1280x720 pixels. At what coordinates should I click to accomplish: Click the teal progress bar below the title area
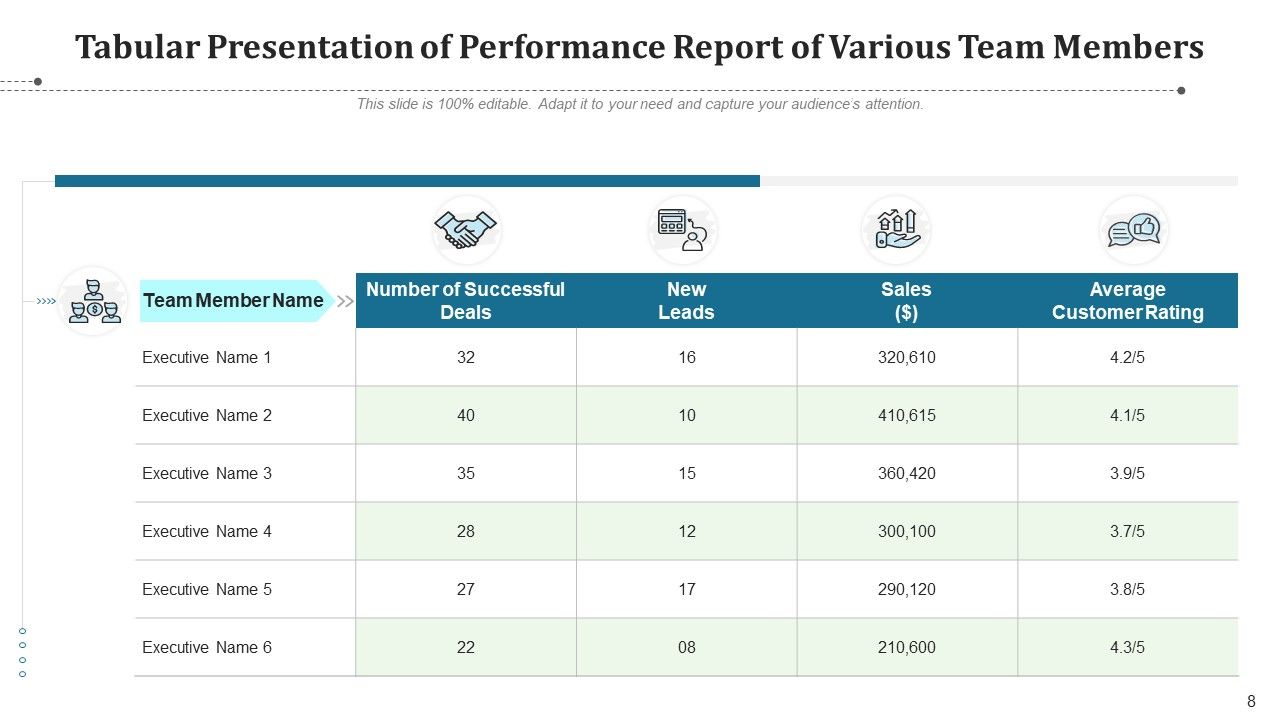(408, 180)
